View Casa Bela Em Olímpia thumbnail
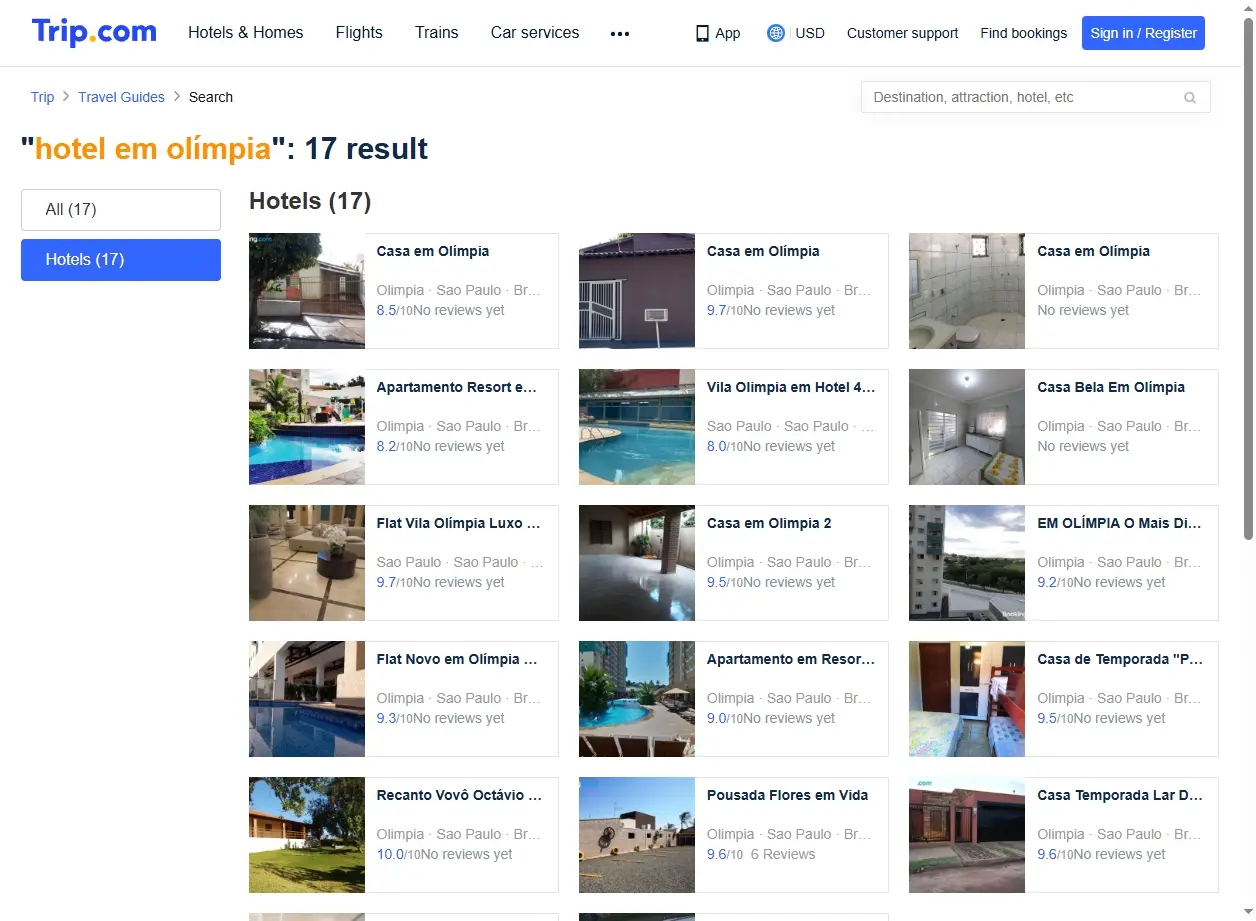 tap(967, 427)
